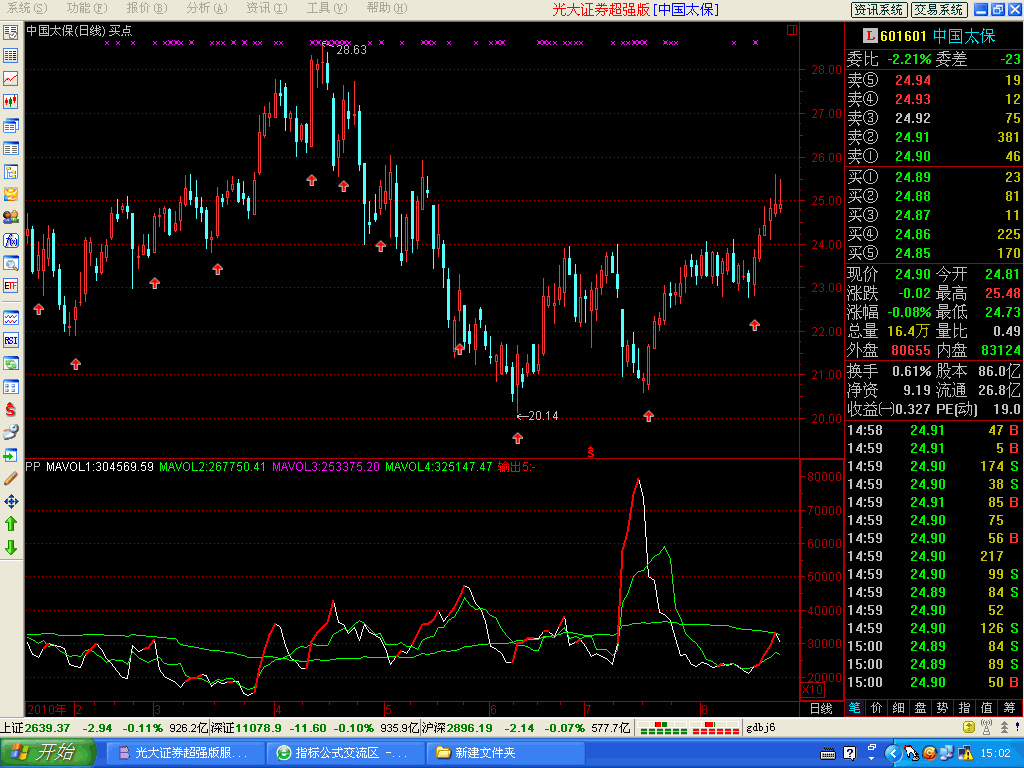The height and width of the screenshot is (768, 1024).
Task: Click the green down arrow icon
Action: coord(11,548)
